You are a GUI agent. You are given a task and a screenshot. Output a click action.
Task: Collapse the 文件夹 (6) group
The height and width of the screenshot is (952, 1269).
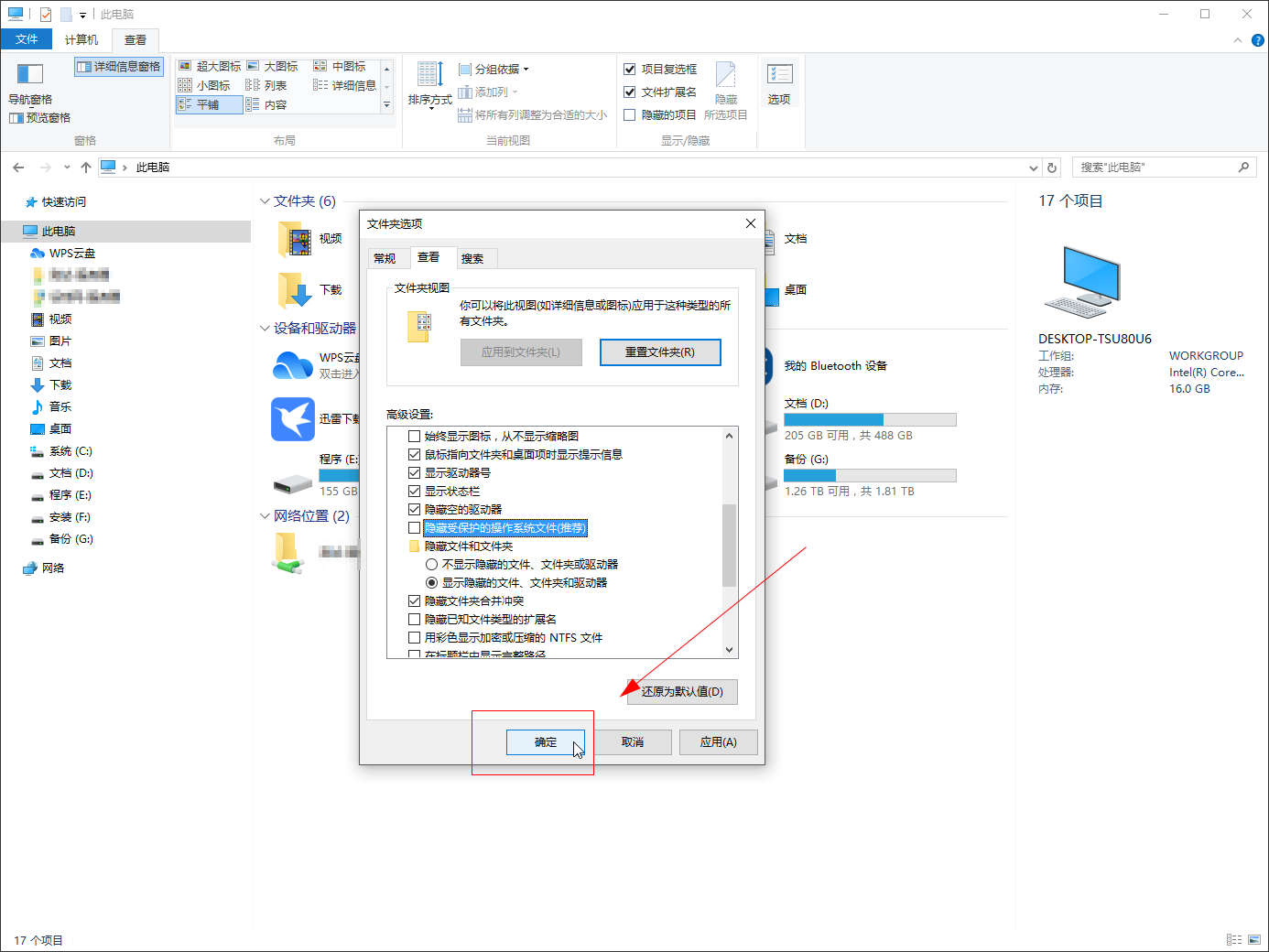click(x=265, y=201)
